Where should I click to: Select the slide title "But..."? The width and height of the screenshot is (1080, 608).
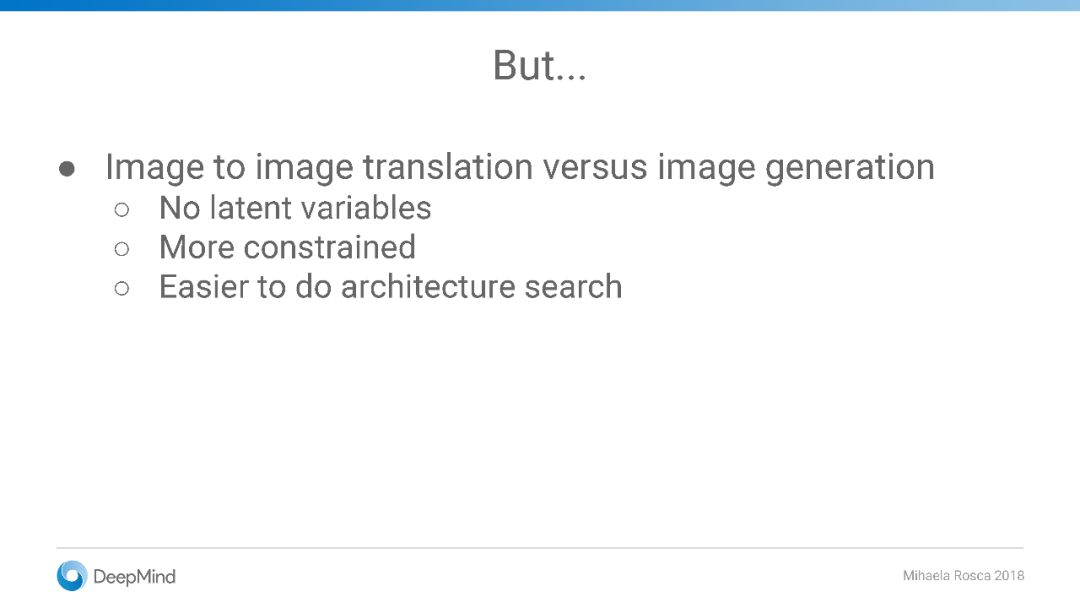[x=539, y=66]
